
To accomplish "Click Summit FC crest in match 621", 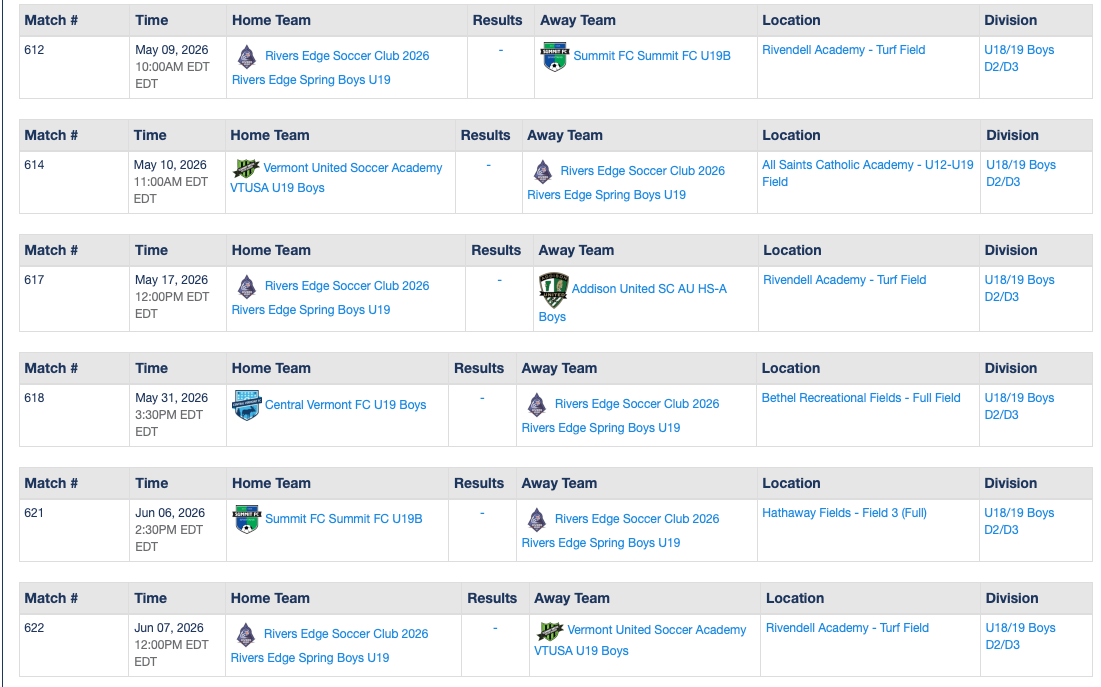I will pos(246,519).
